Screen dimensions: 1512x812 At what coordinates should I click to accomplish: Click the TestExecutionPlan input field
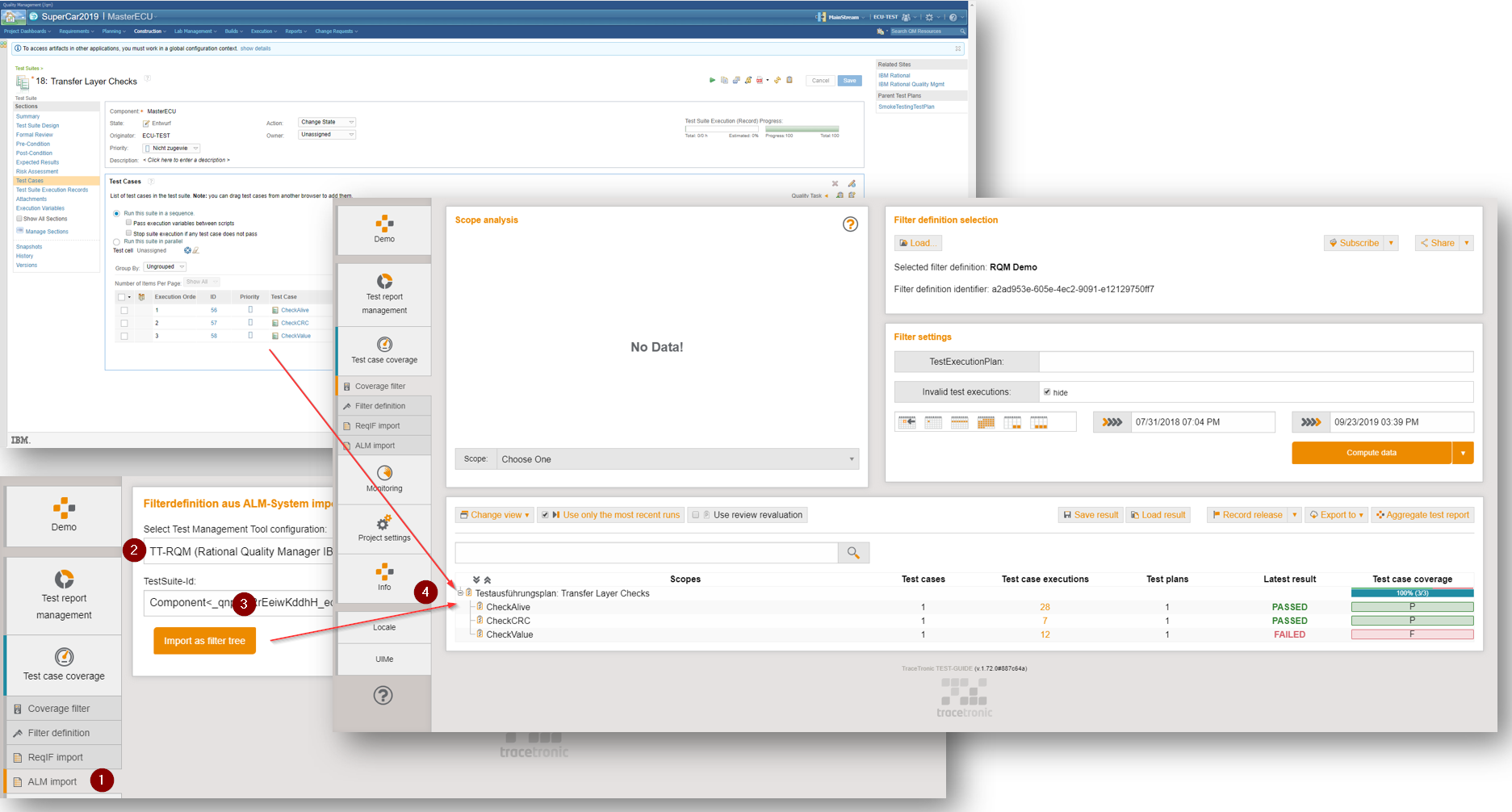[x=1255, y=362]
